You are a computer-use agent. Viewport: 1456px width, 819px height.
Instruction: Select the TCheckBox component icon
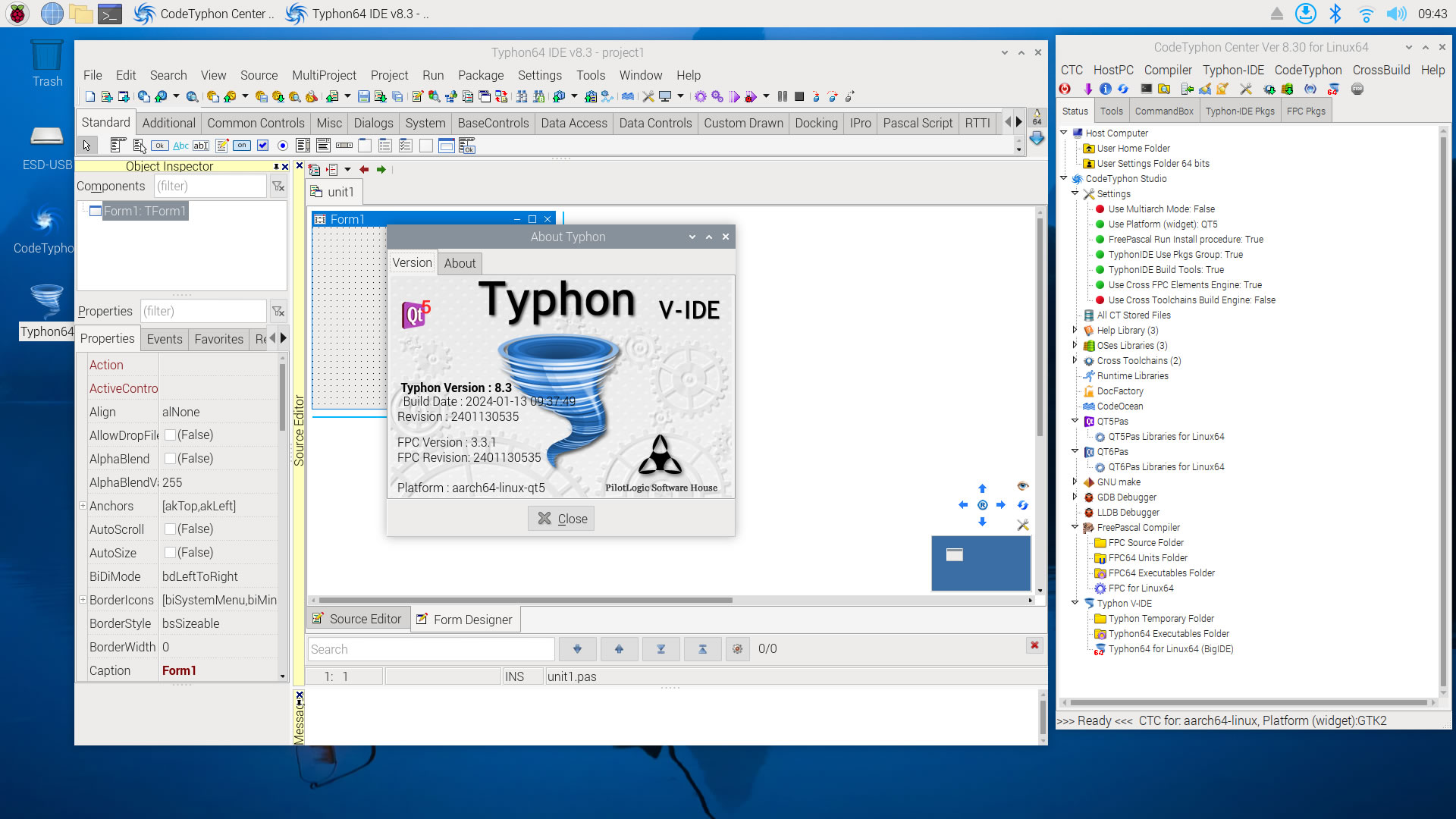coord(262,146)
